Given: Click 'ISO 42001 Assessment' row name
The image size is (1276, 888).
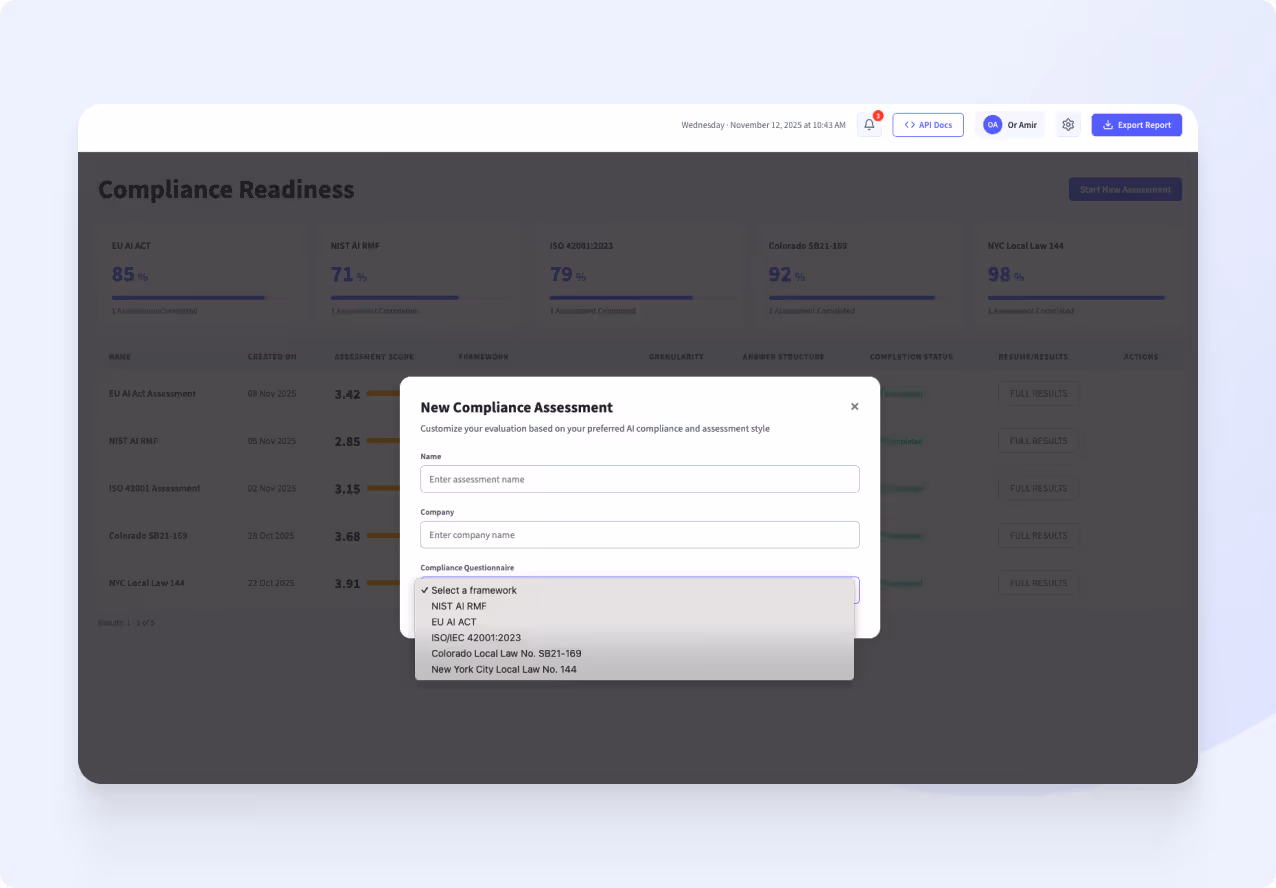Looking at the screenshot, I should [x=155, y=489].
